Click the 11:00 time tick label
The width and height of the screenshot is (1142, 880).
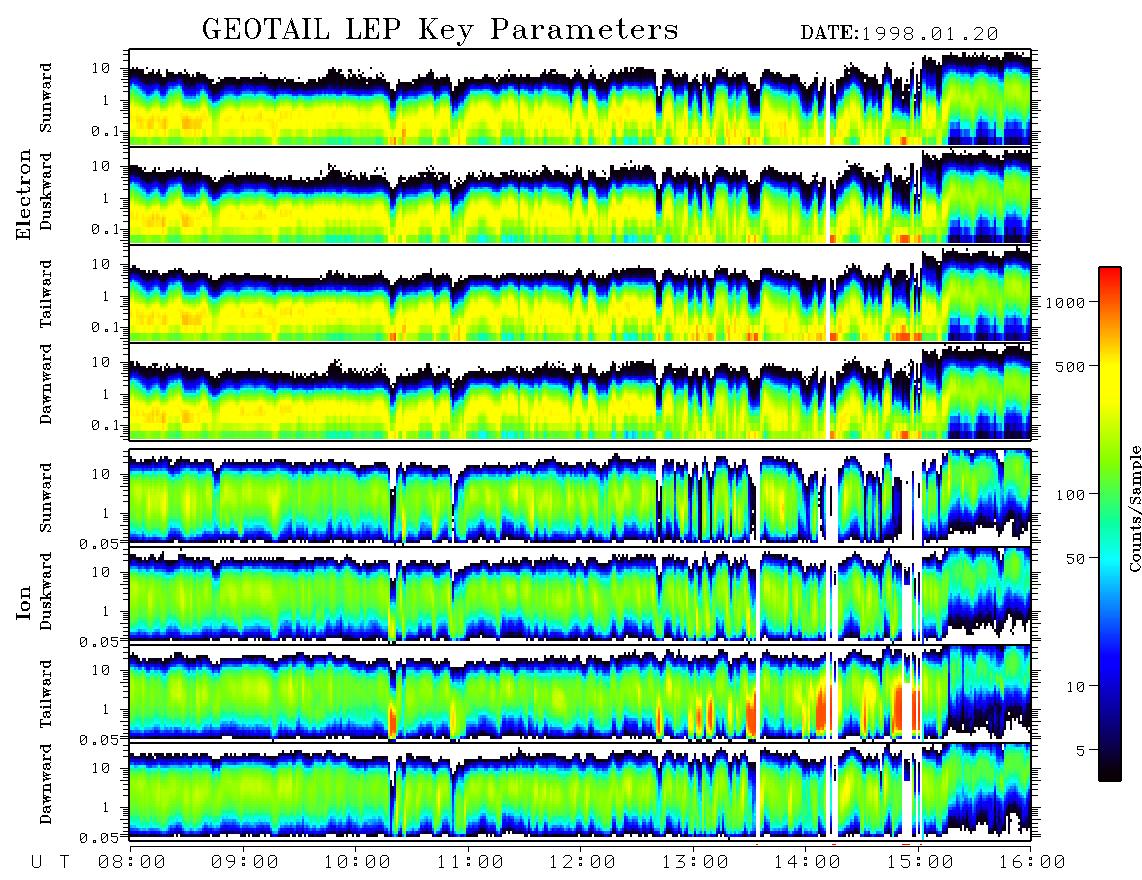(470, 863)
